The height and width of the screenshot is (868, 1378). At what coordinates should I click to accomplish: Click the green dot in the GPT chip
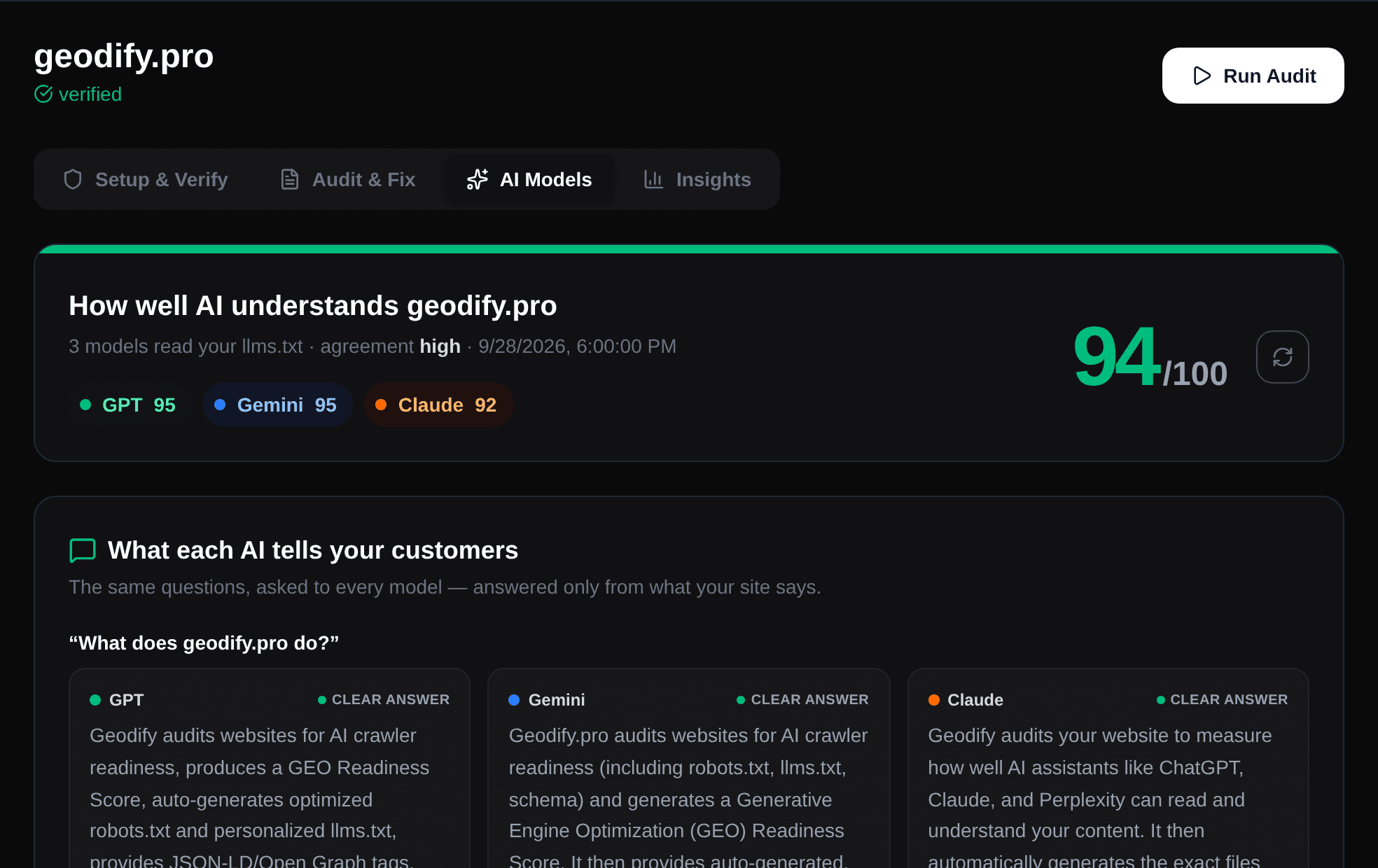click(85, 405)
